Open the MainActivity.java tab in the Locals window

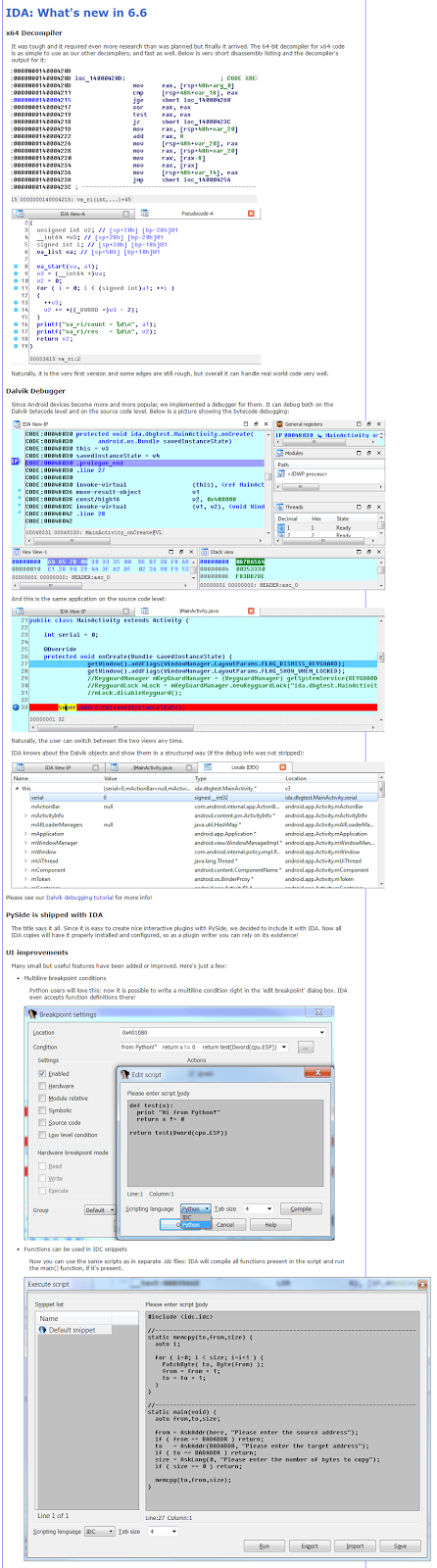coord(153,766)
